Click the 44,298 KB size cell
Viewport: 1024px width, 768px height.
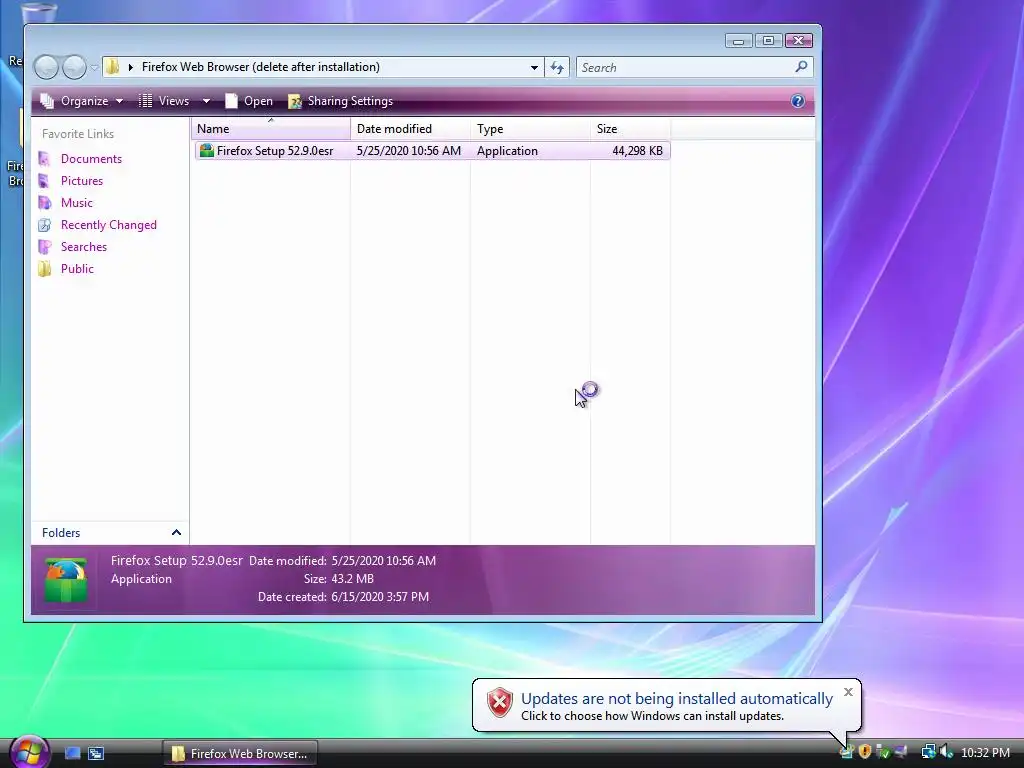click(637, 151)
